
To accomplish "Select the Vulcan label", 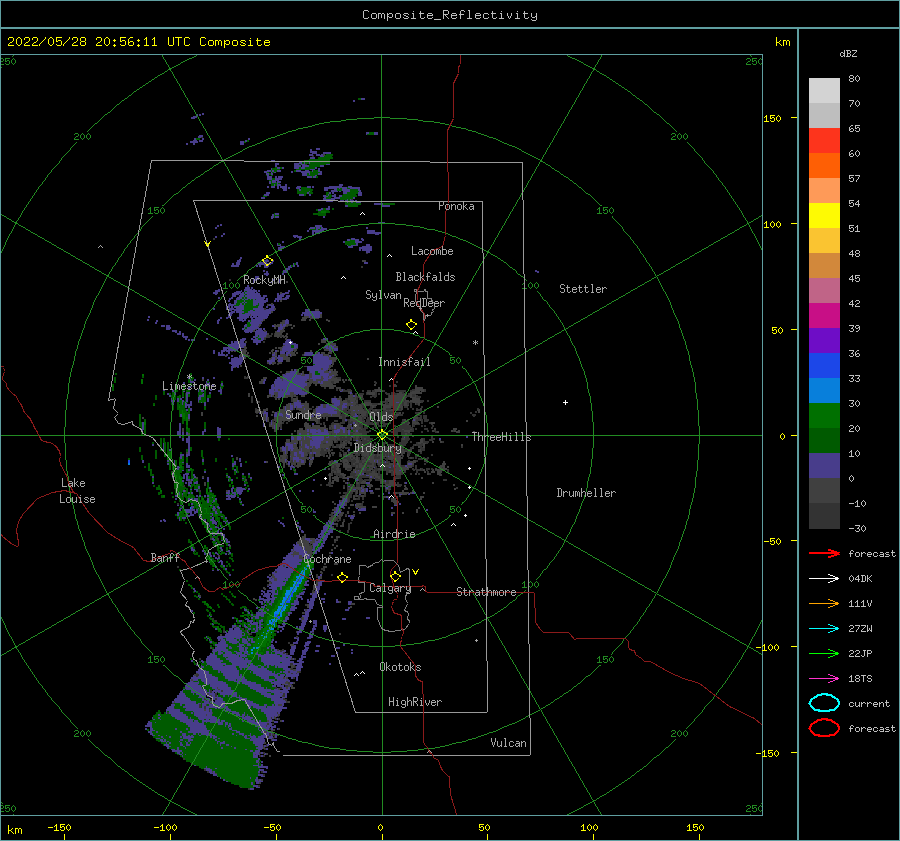I will [x=509, y=743].
